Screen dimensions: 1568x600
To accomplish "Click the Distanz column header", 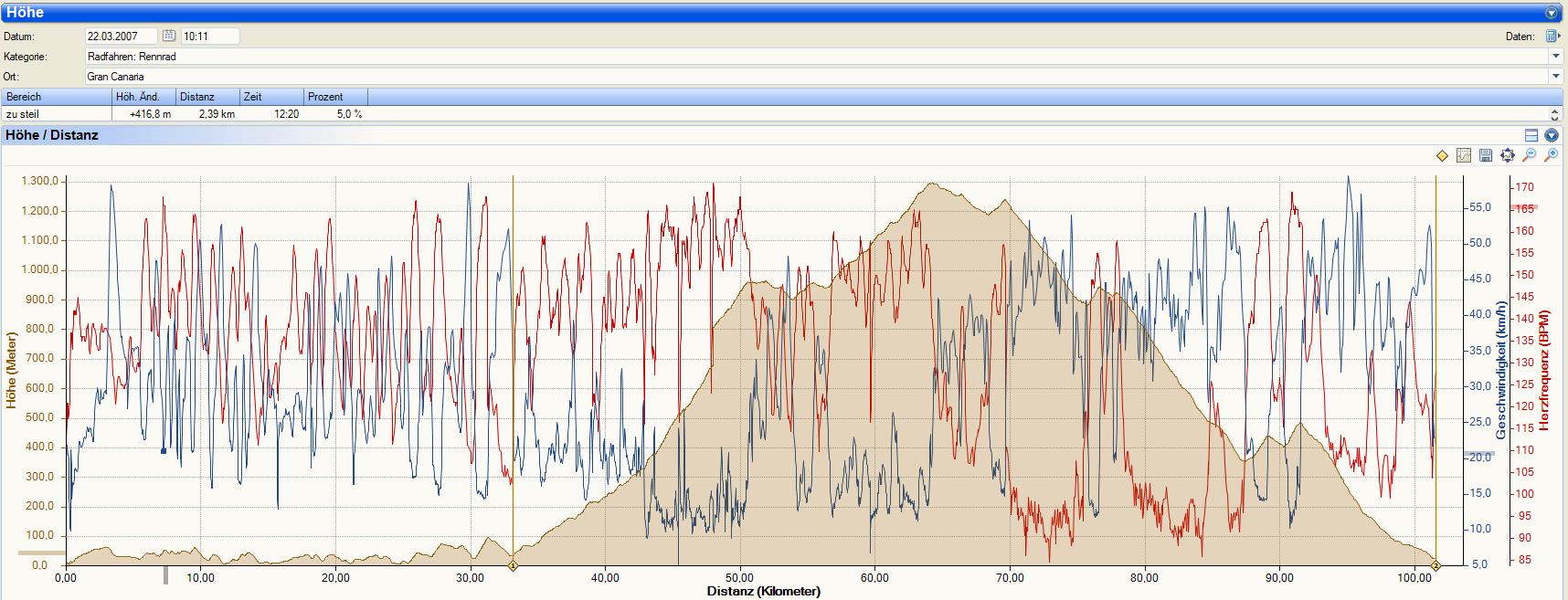I will coord(207,97).
